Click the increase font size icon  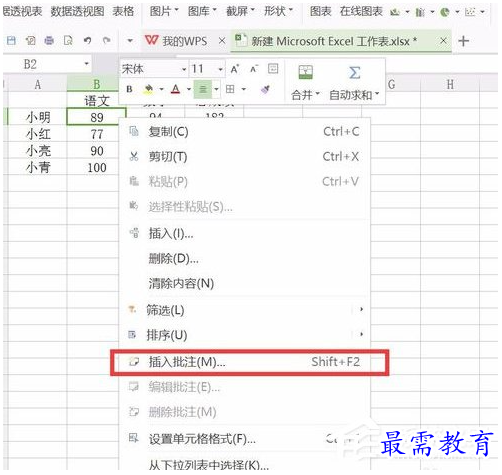click(234, 69)
